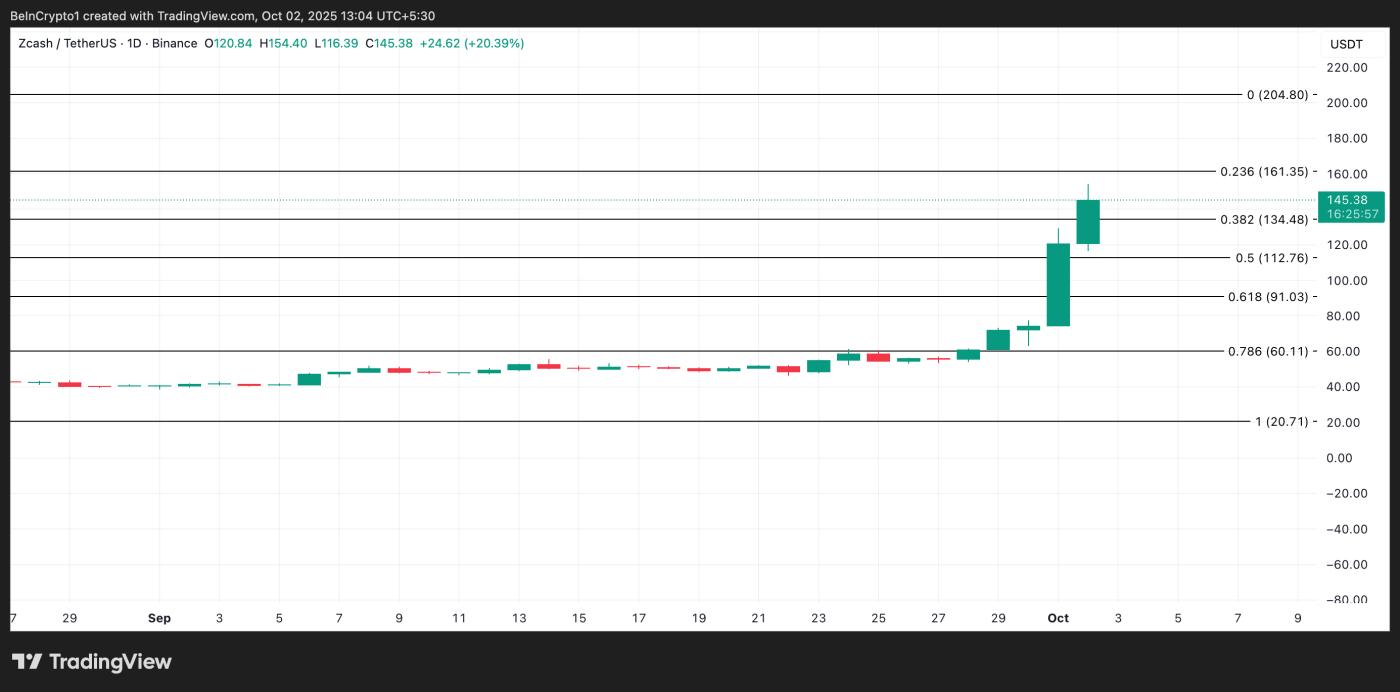Viewport: 1400px width, 692px height.
Task: Click the date 13 on time axis
Action: point(519,618)
